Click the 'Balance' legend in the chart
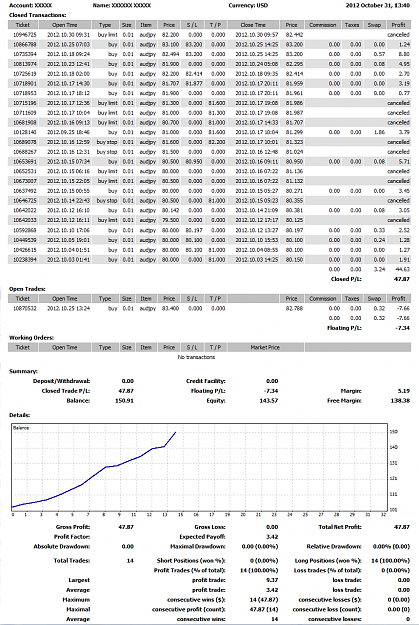Image resolution: width=419 pixels, height=625 pixels. click(x=21, y=428)
